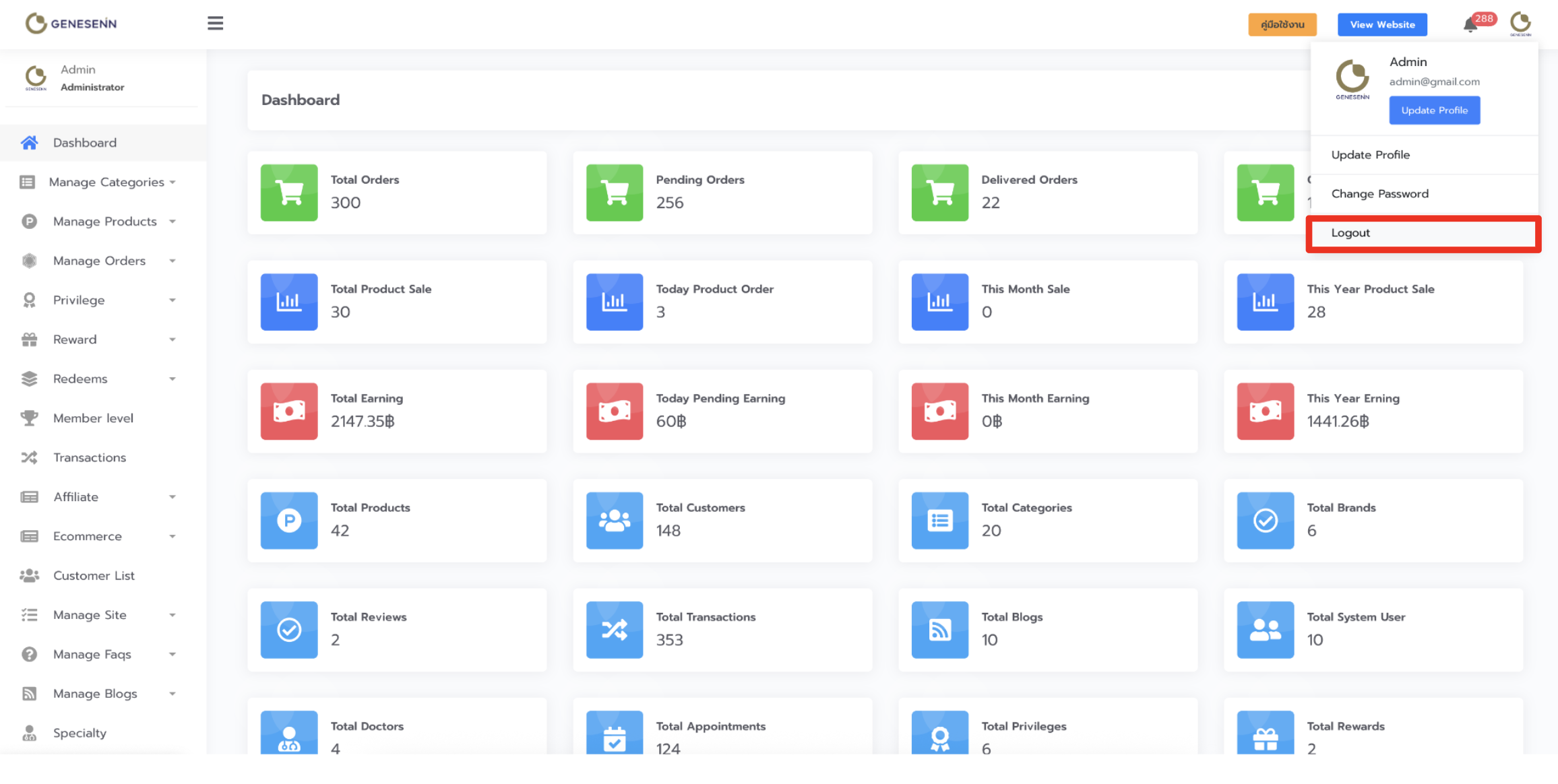Open the notifications bell showing 288
Screen dimensions: 1558x784
click(x=1470, y=26)
